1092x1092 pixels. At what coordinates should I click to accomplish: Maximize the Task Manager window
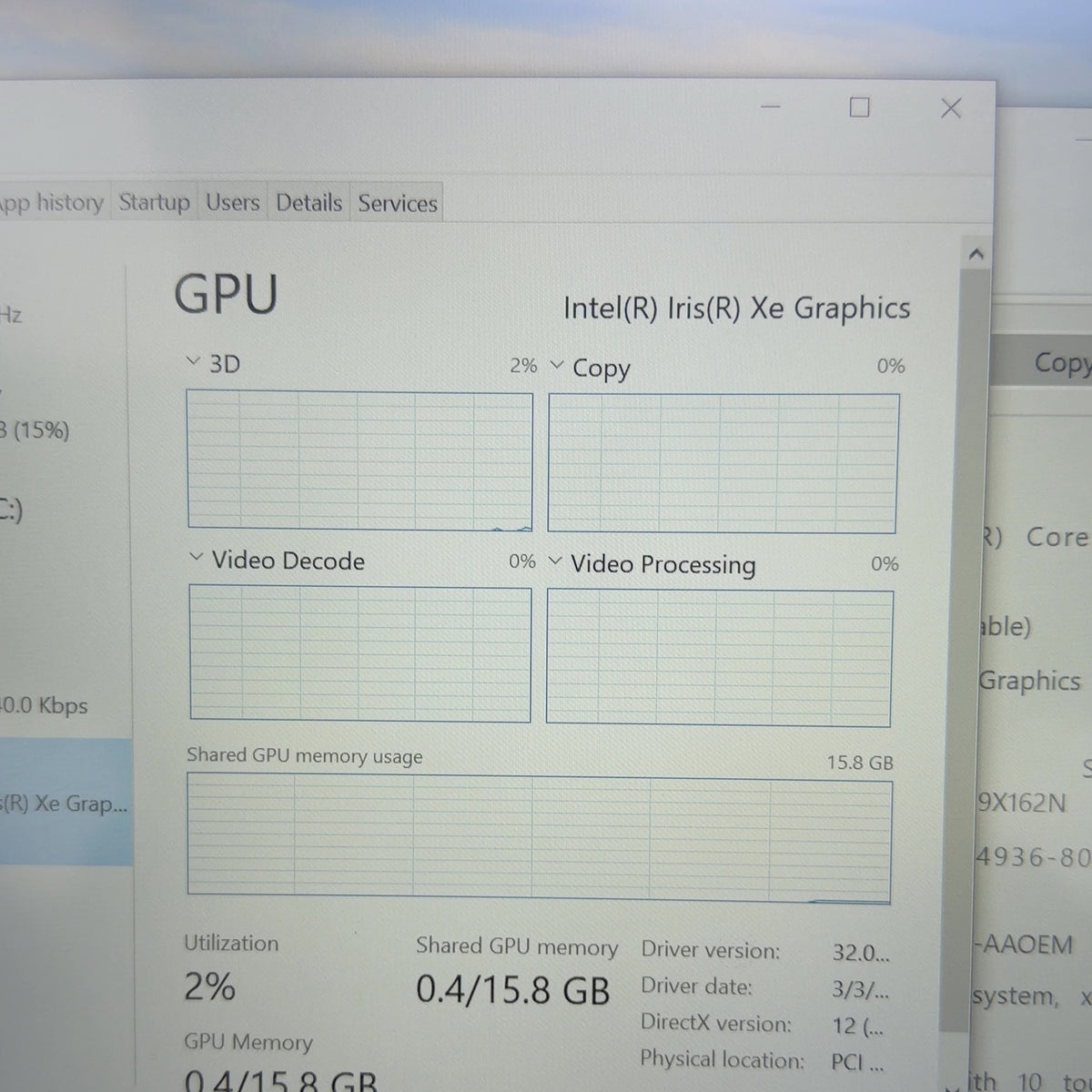point(859,107)
